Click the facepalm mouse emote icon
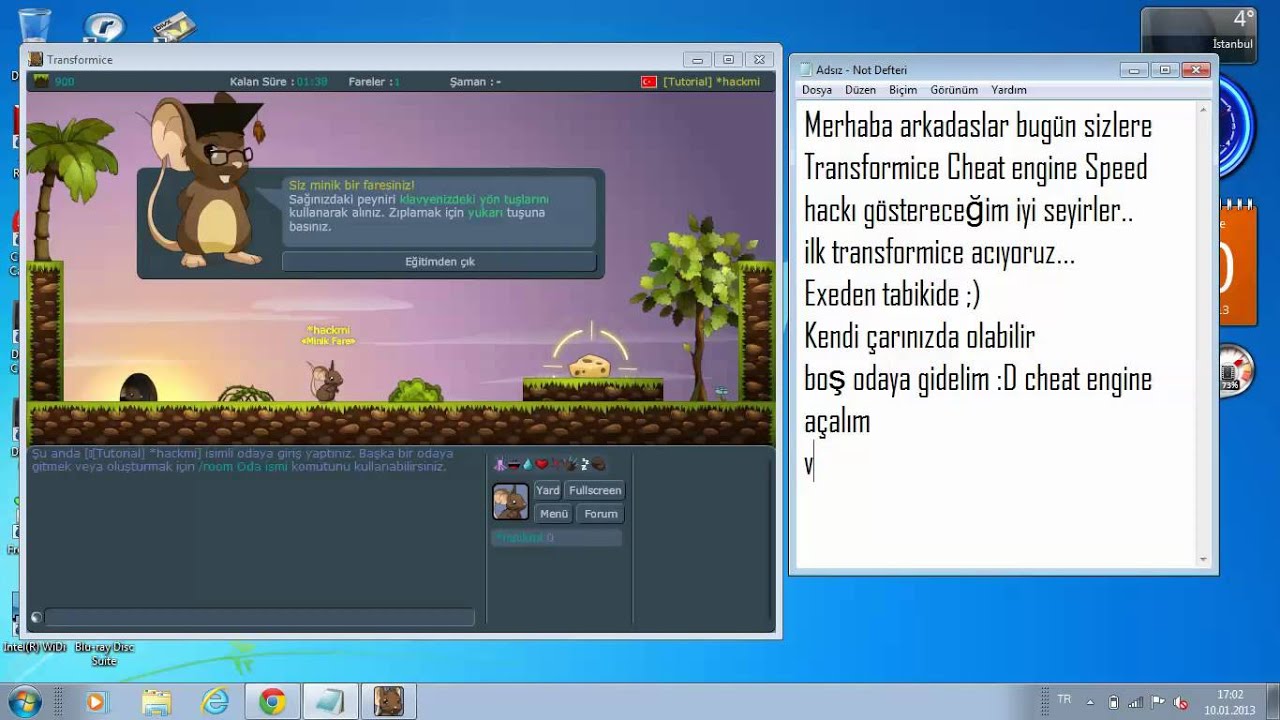1280x720 pixels. pyautogui.click(x=599, y=464)
